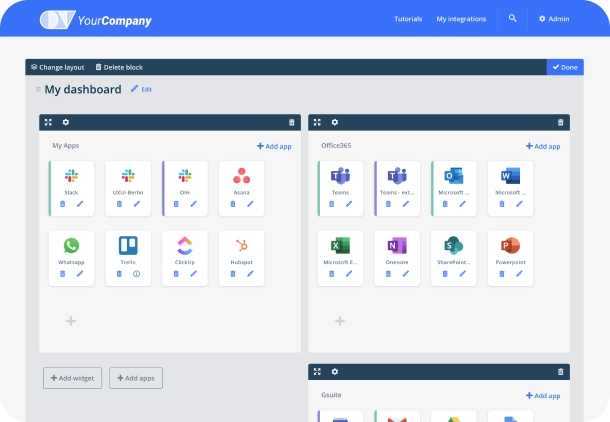Open the SharePoint app tile
Screen dimensions: 610x422
[x=454, y=258]
